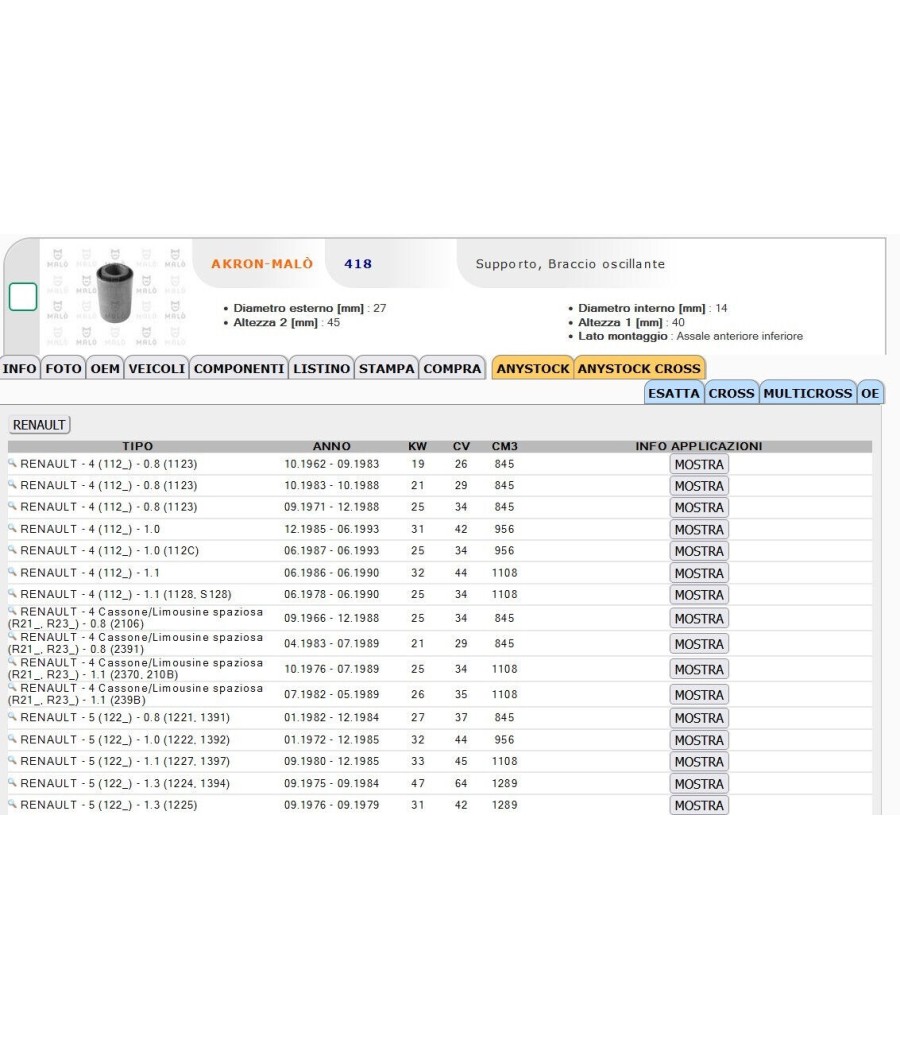Open the ANYSTOCK CROSS tab
The width and height of the screenshot is (900, 1050).
[640, 368]
